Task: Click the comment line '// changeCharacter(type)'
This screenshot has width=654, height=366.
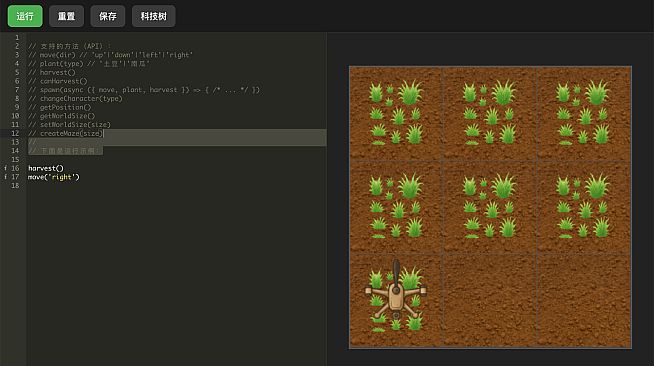Action: click(x=75, y=98)
